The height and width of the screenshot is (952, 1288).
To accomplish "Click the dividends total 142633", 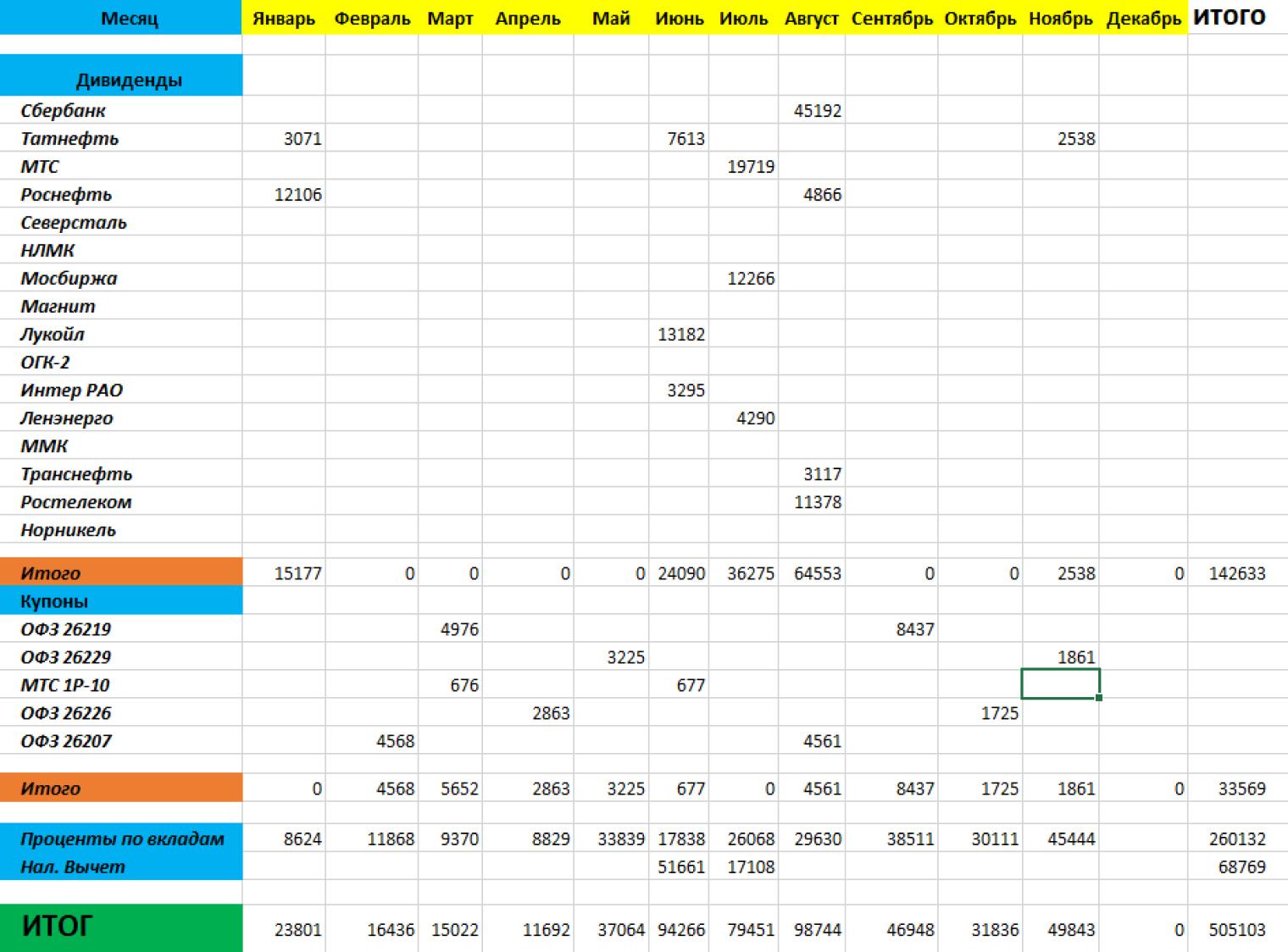I will click(x=1237, y=573).
